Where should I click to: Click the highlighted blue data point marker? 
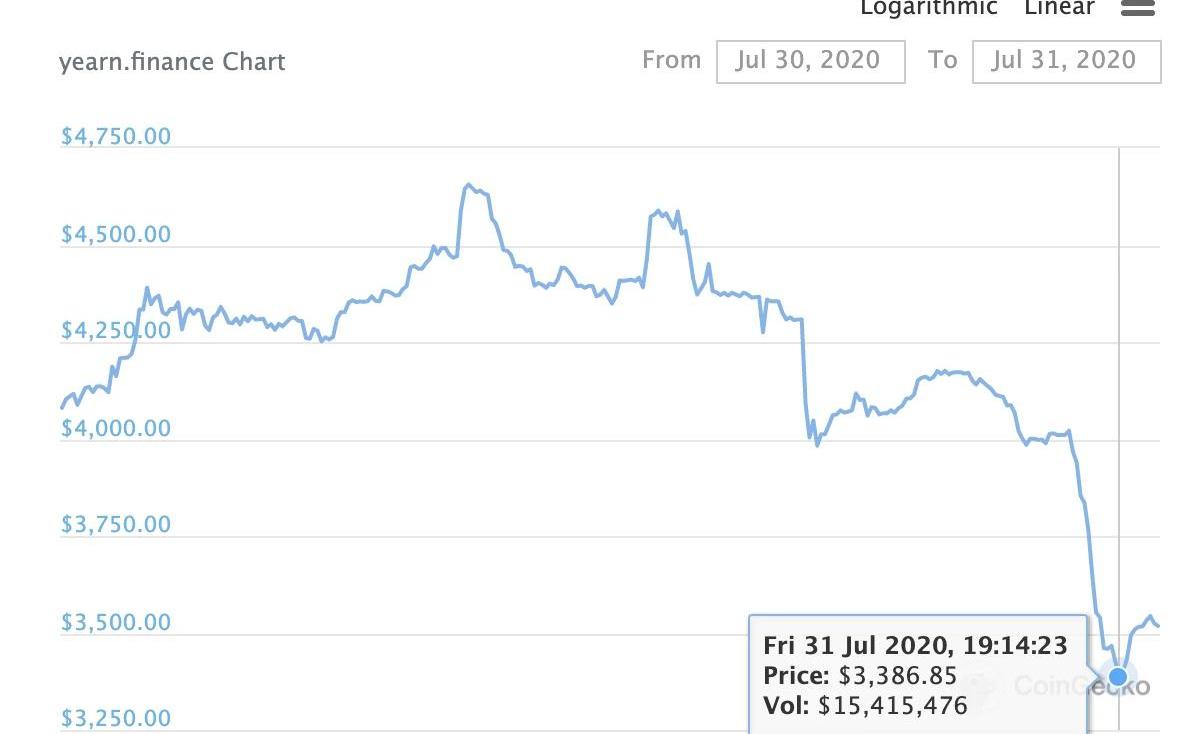[1118, 677]
